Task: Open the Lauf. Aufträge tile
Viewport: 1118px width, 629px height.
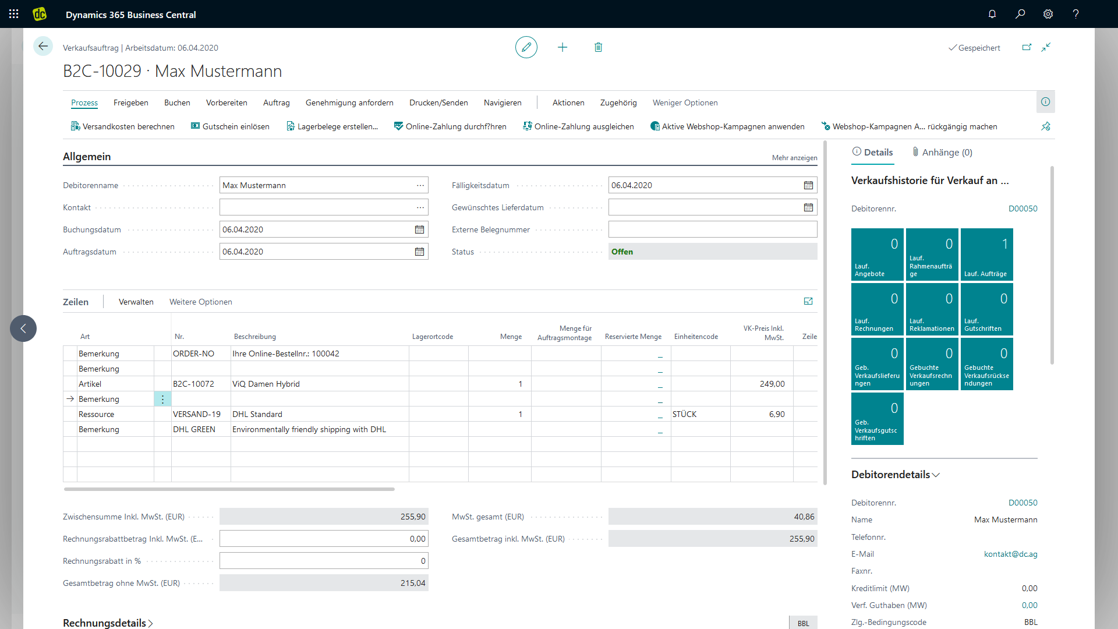Action: pyautogui.click(x=986, y=254)
